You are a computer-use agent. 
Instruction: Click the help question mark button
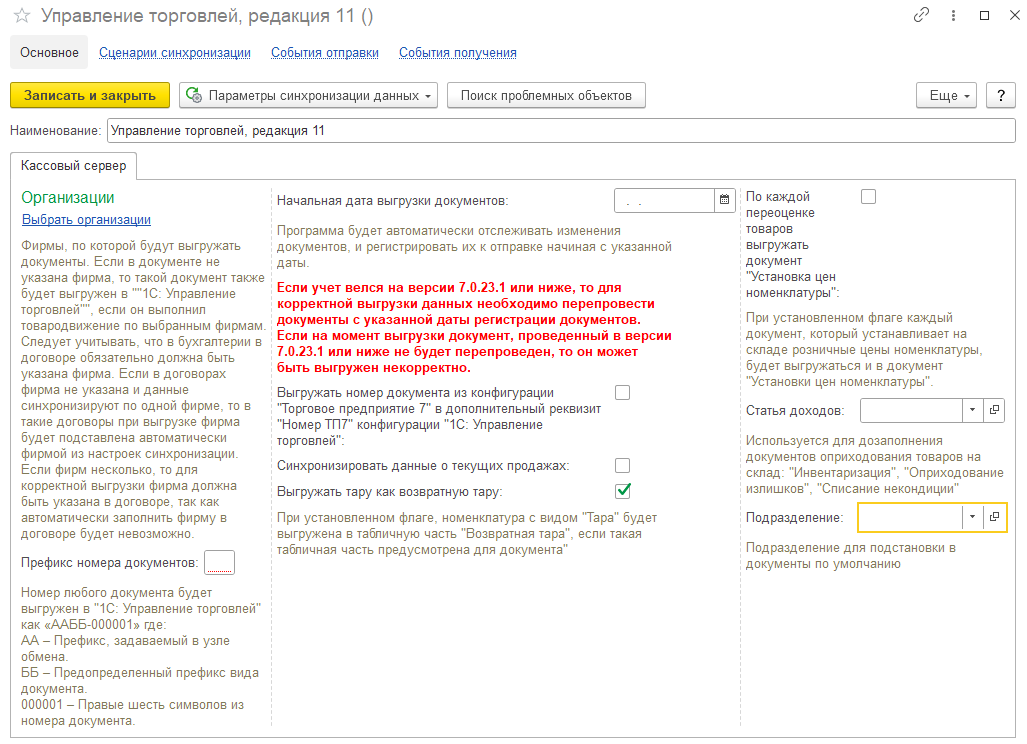coord(1001,95)
